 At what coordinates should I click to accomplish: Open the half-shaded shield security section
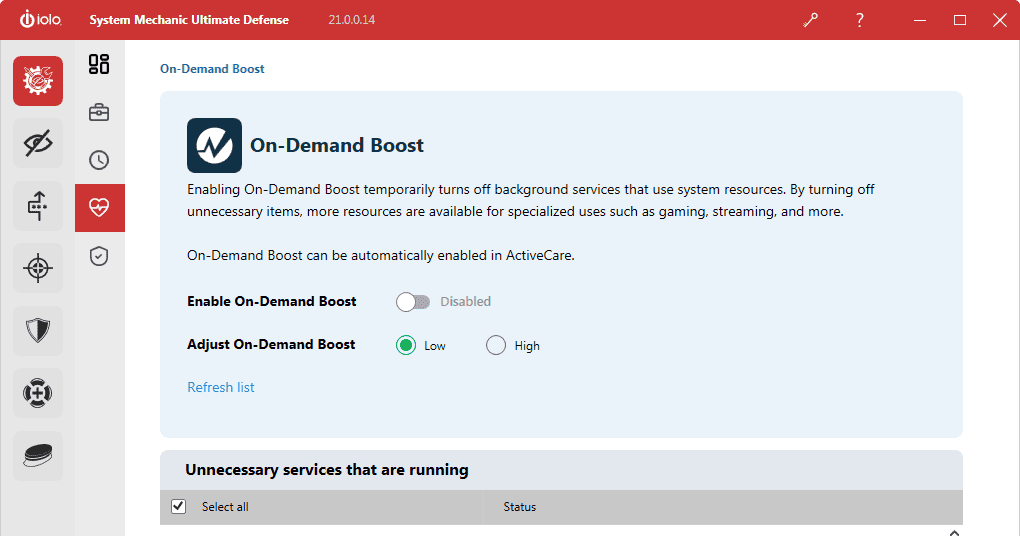click(38, 330)
